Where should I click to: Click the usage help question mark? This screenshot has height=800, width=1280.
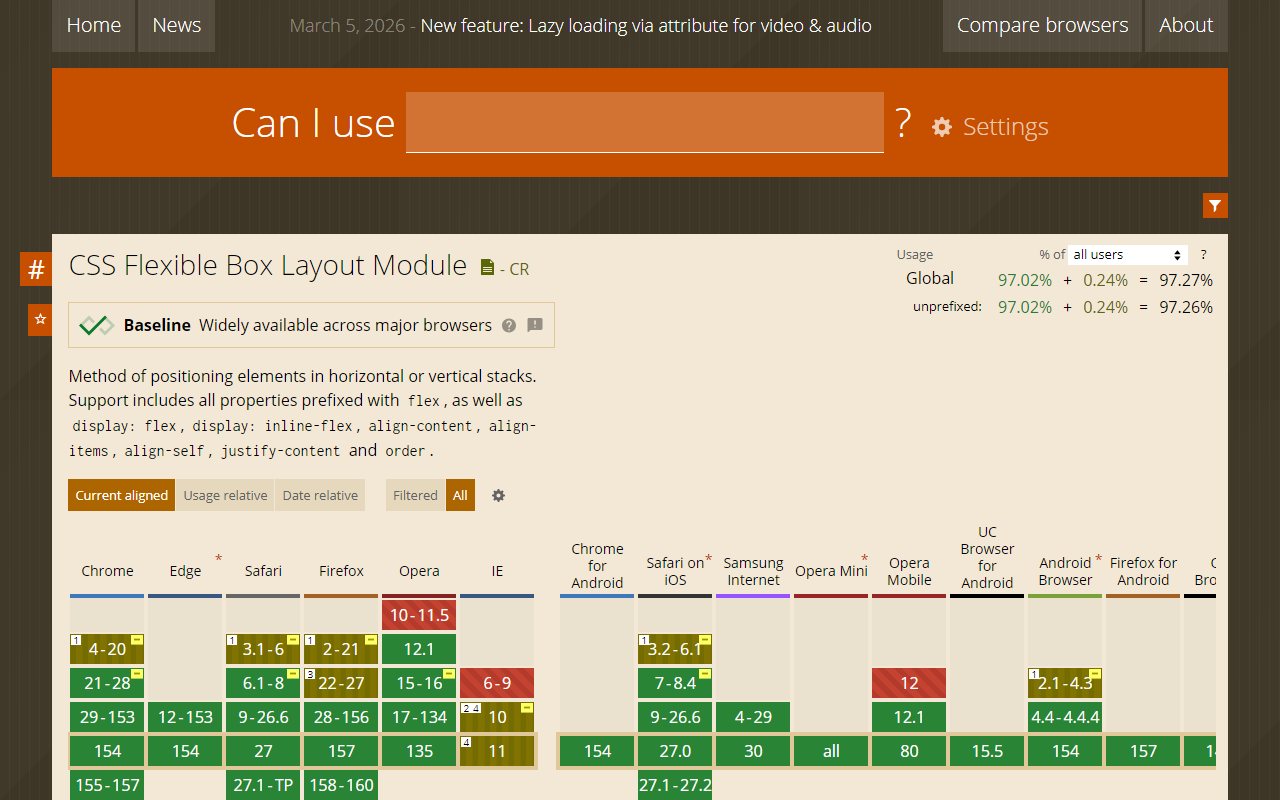pos(1203,254)
